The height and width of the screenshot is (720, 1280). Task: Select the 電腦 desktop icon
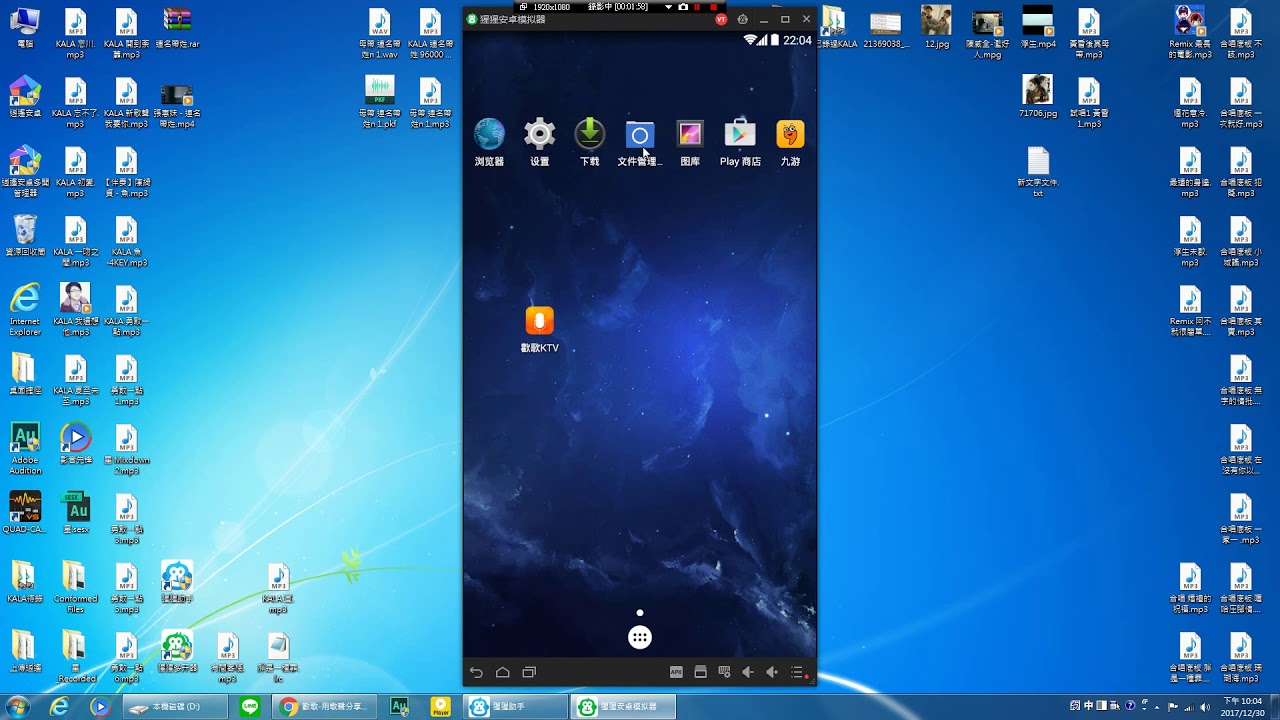[25, 28]
